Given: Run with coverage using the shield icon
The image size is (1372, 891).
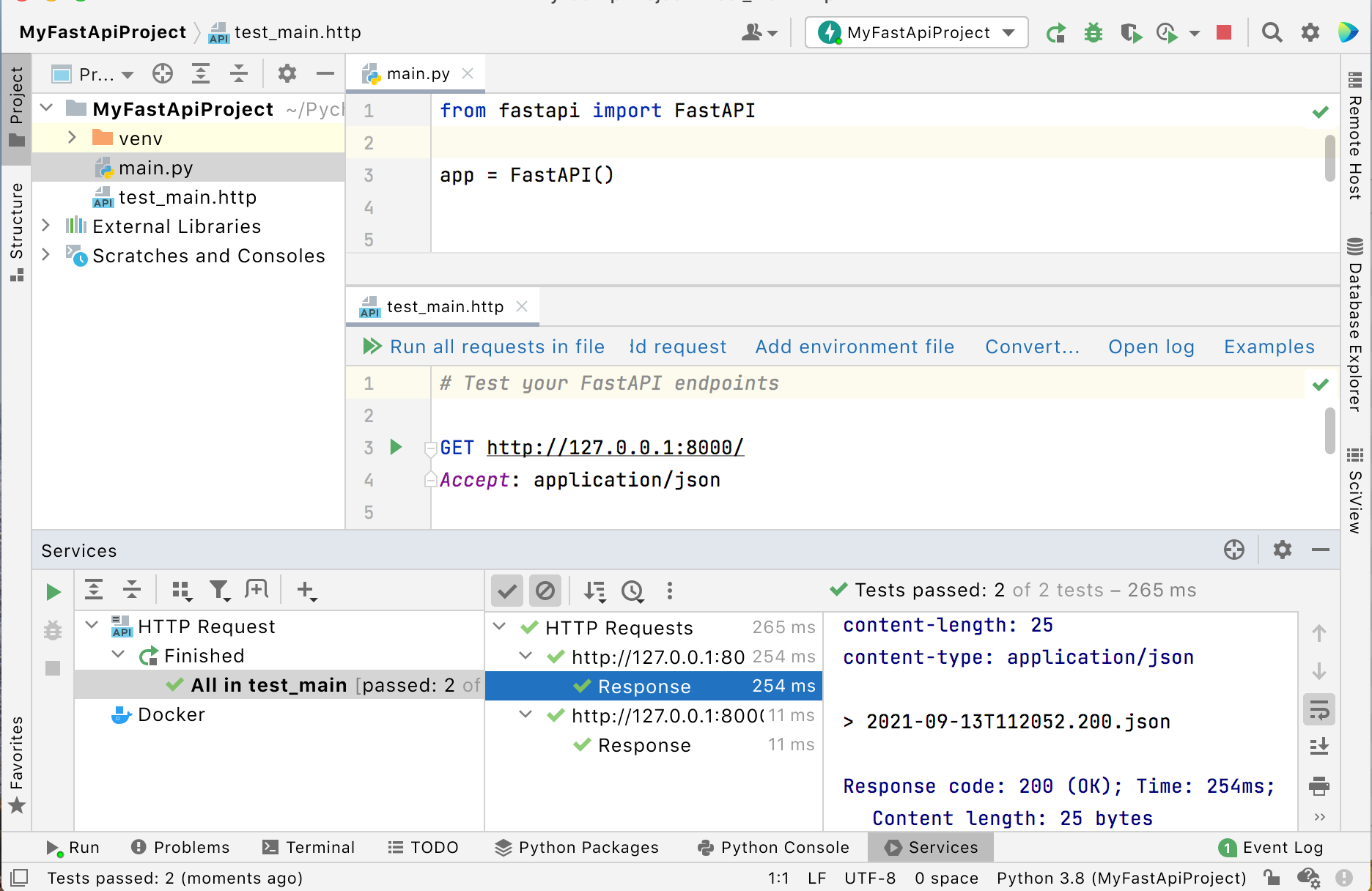Looking at the screenshot, I should click(x=1131, y=32).
